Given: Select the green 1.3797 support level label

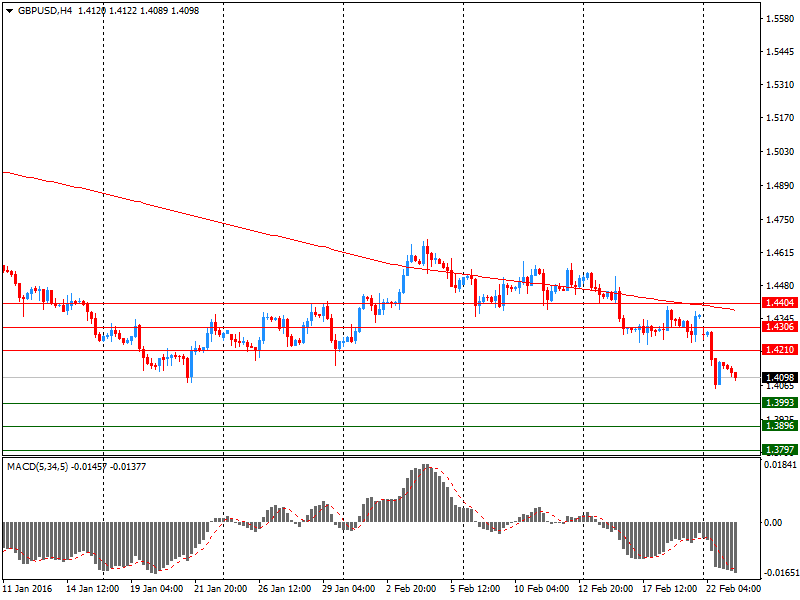Looking at the screenshot, I should point(780,449).
